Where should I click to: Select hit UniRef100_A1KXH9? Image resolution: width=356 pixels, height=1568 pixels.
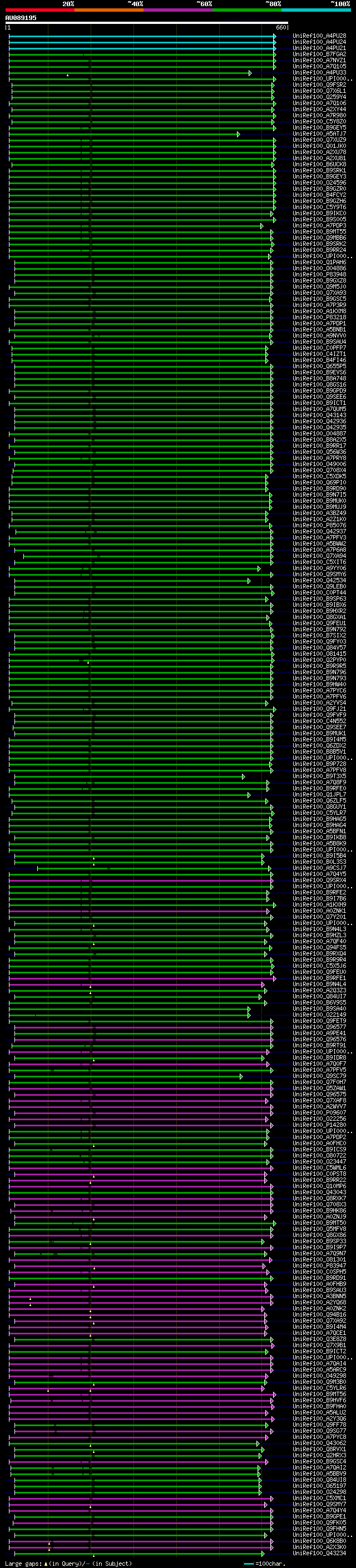click(x=319, y=905)
